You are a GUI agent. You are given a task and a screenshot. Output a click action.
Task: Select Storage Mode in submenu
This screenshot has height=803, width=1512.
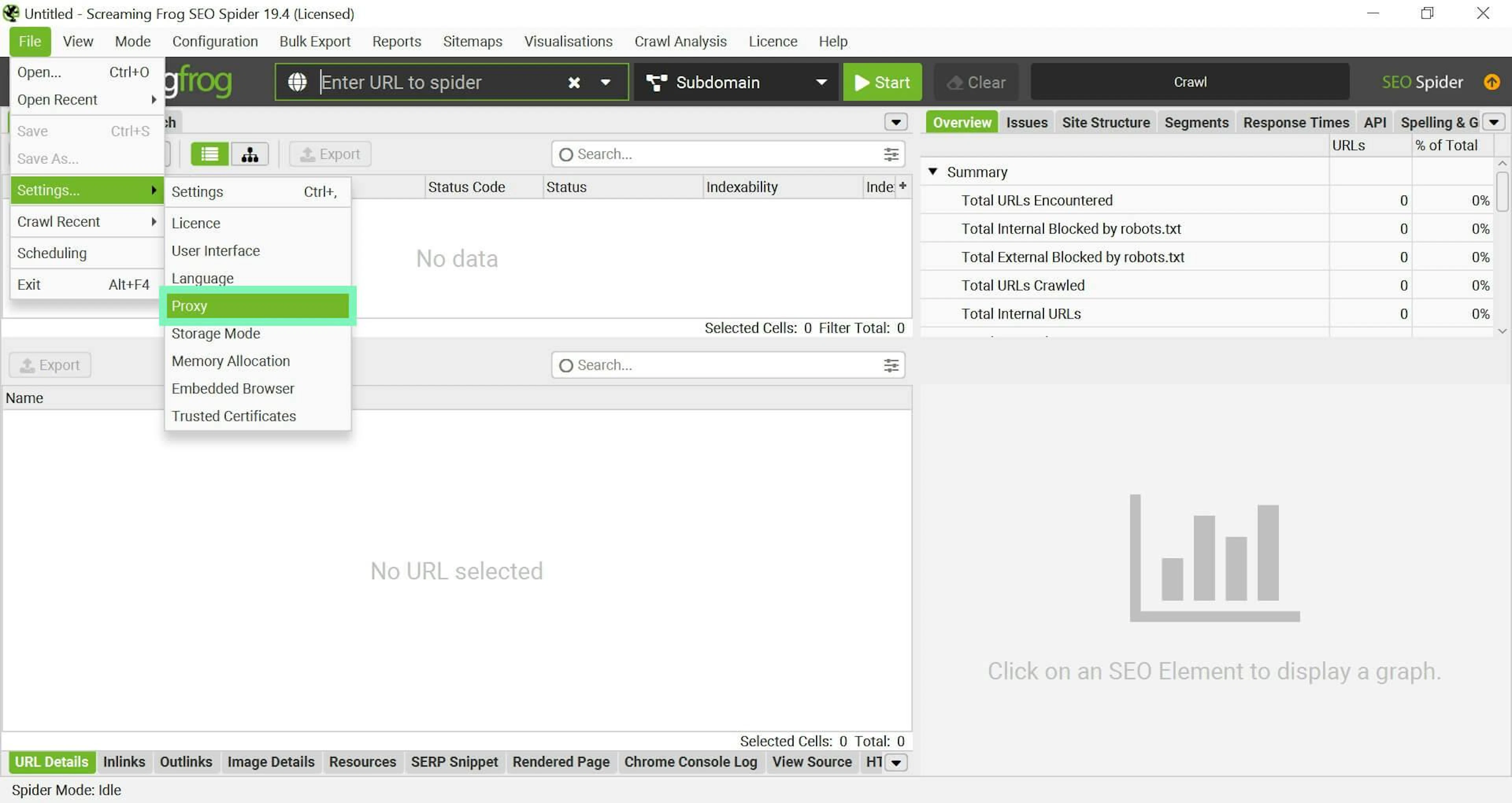pos(258,333)
